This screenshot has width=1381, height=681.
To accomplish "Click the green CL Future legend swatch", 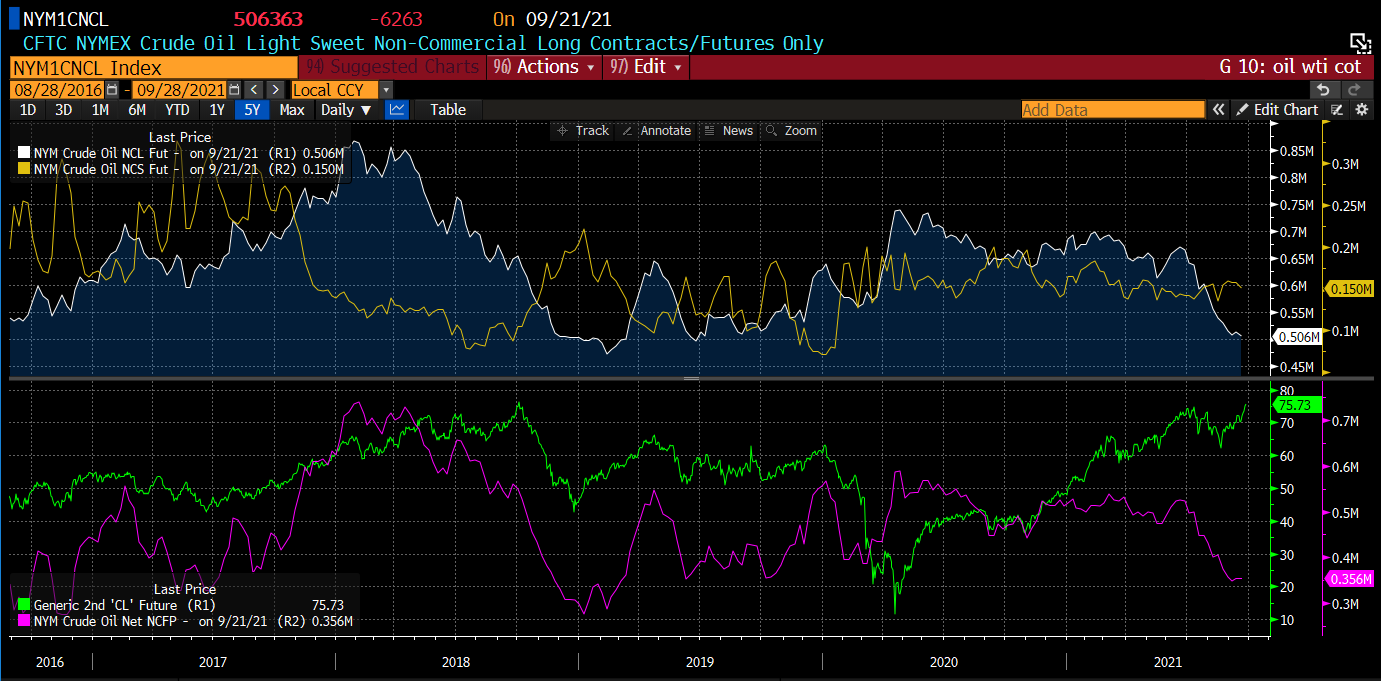I will pos(23,605).
